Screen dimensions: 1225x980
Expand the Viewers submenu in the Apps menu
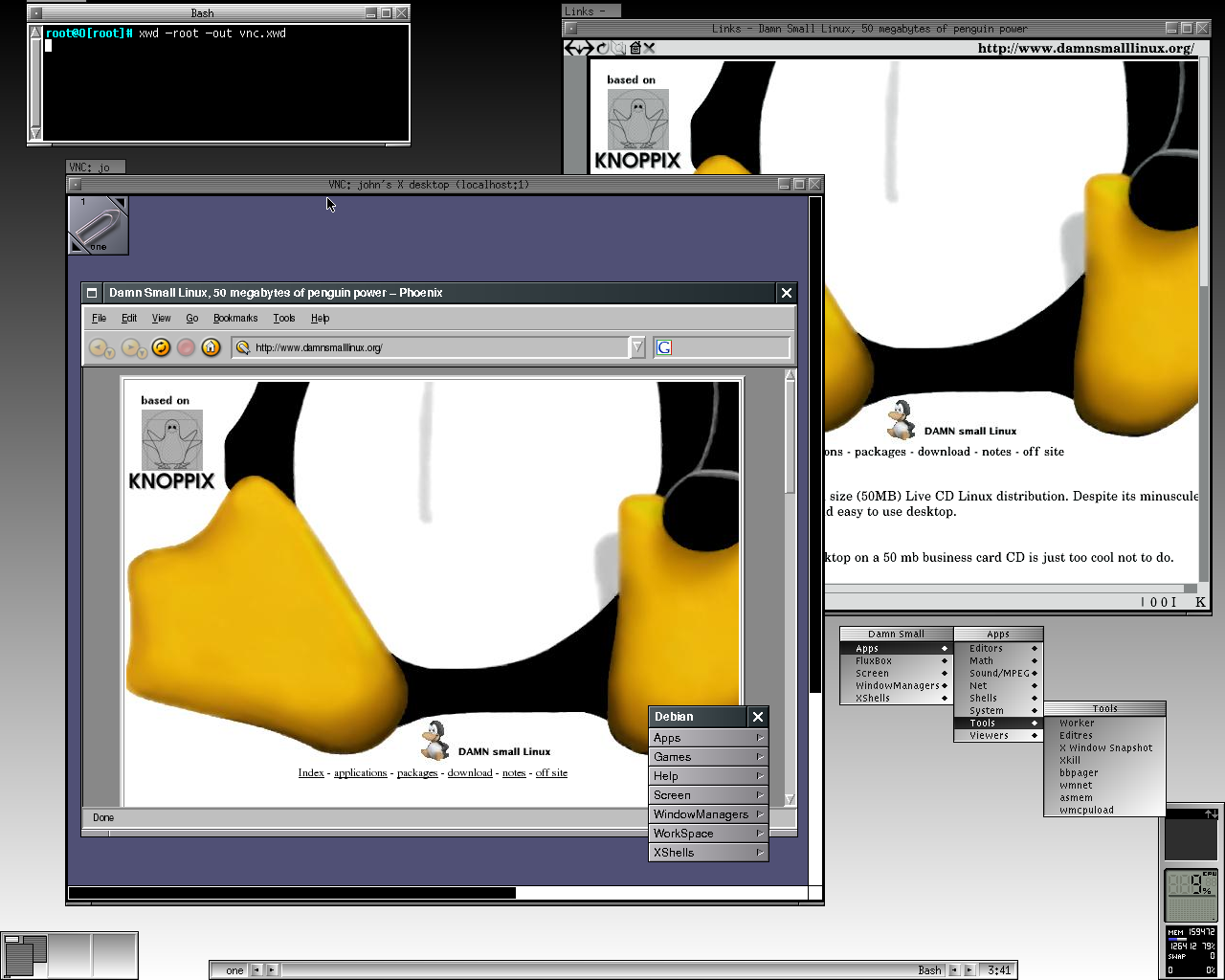[x=998, y=735]
